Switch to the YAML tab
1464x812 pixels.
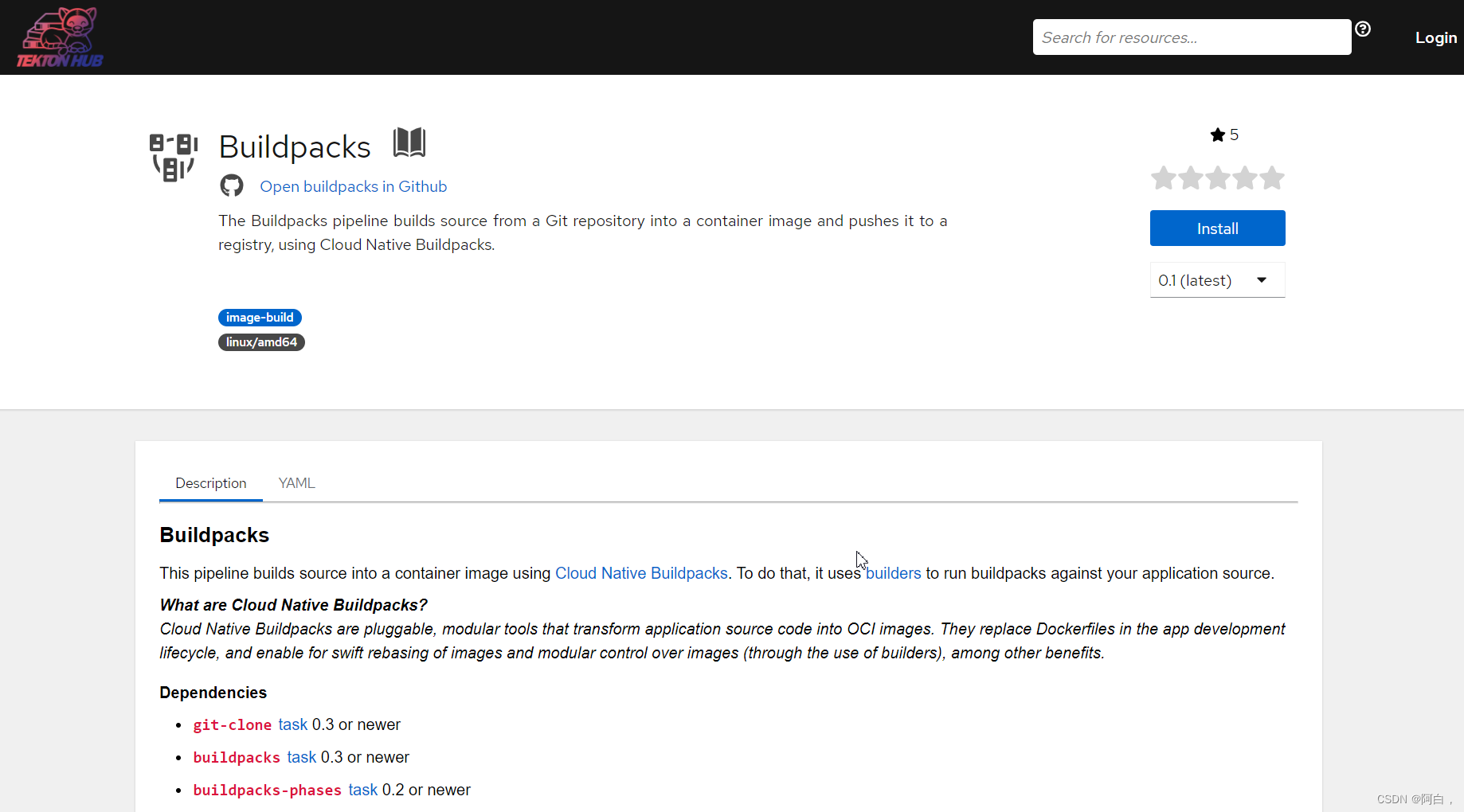tap(297, 483)
